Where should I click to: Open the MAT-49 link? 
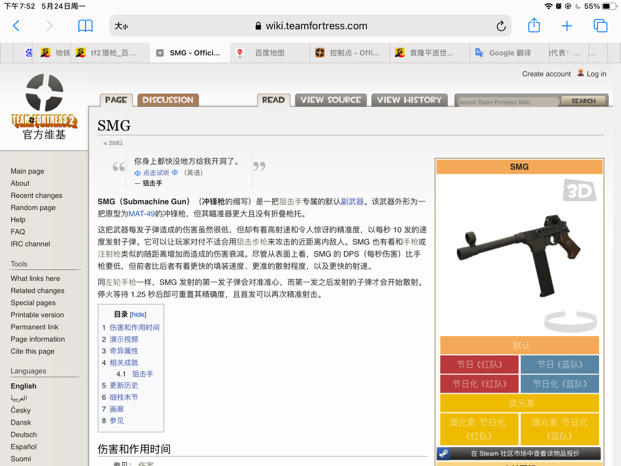(x=141, y=214)
